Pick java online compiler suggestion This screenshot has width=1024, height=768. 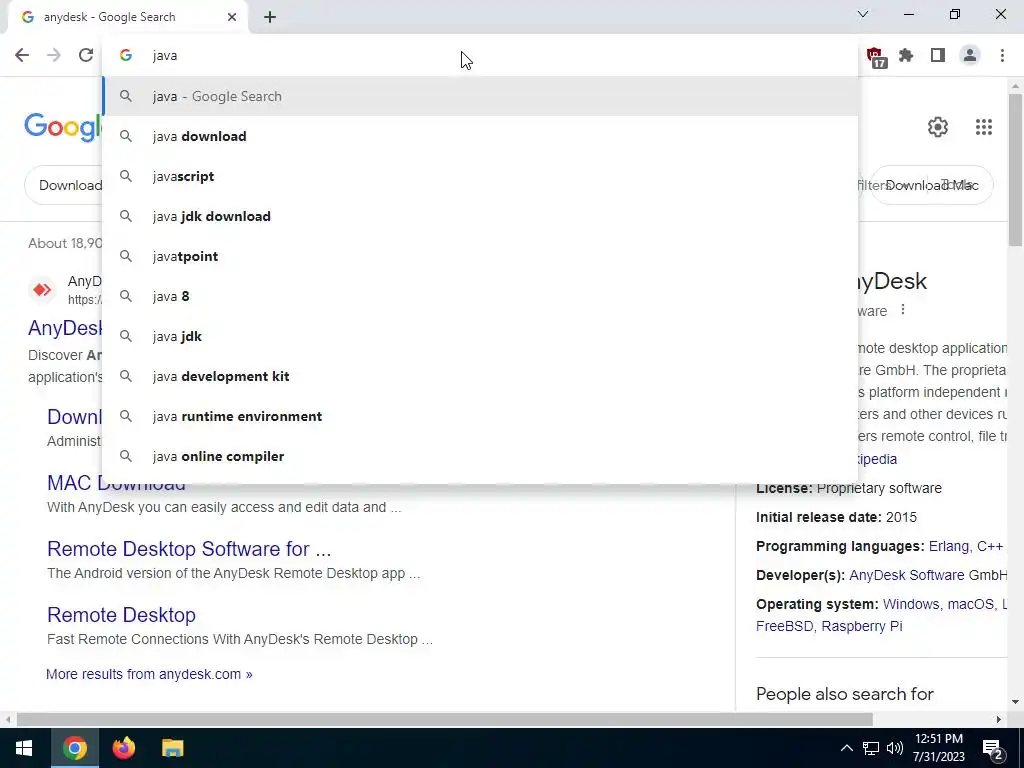pos(480,456)
